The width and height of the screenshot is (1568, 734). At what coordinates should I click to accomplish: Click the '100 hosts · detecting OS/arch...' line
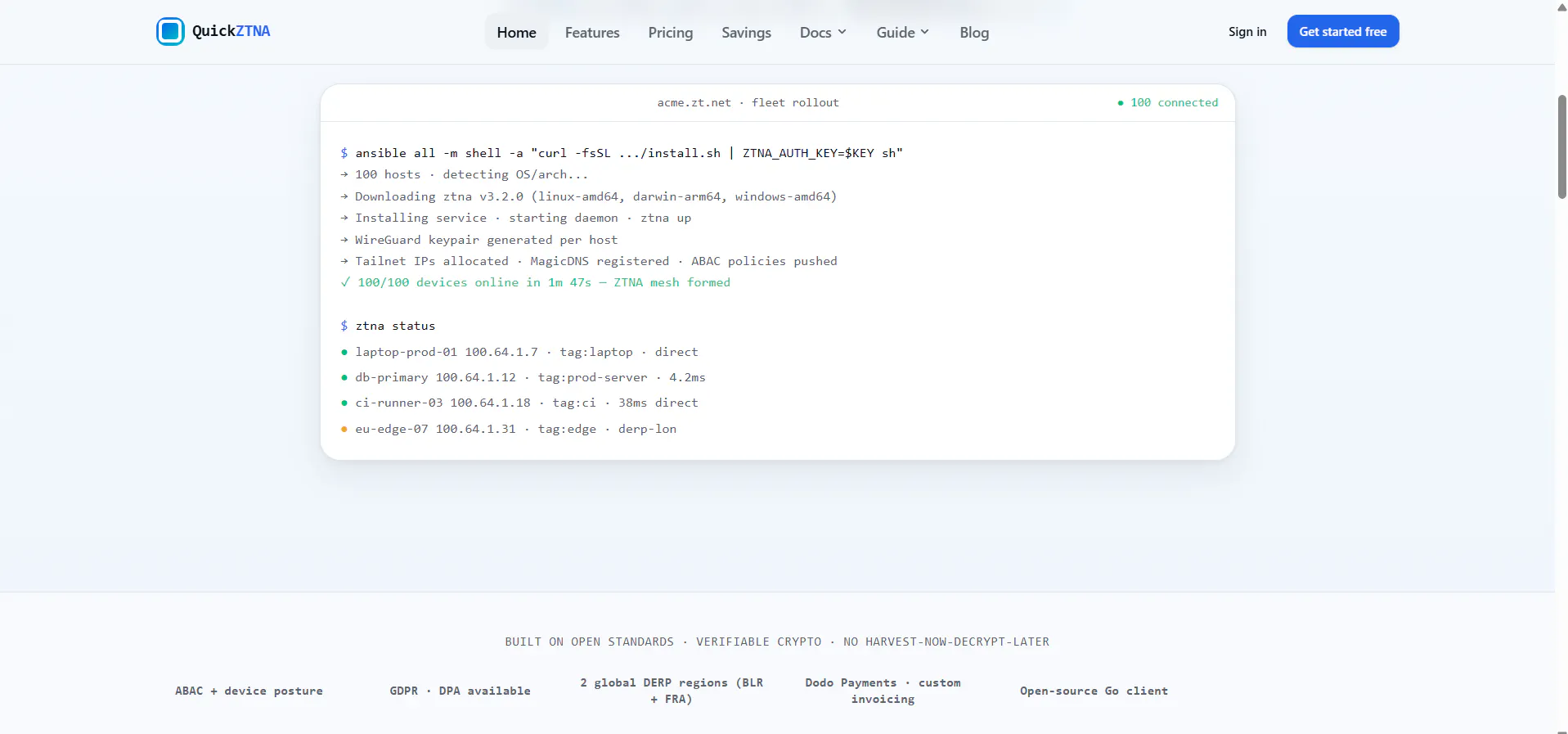click(x=464, y=174)
